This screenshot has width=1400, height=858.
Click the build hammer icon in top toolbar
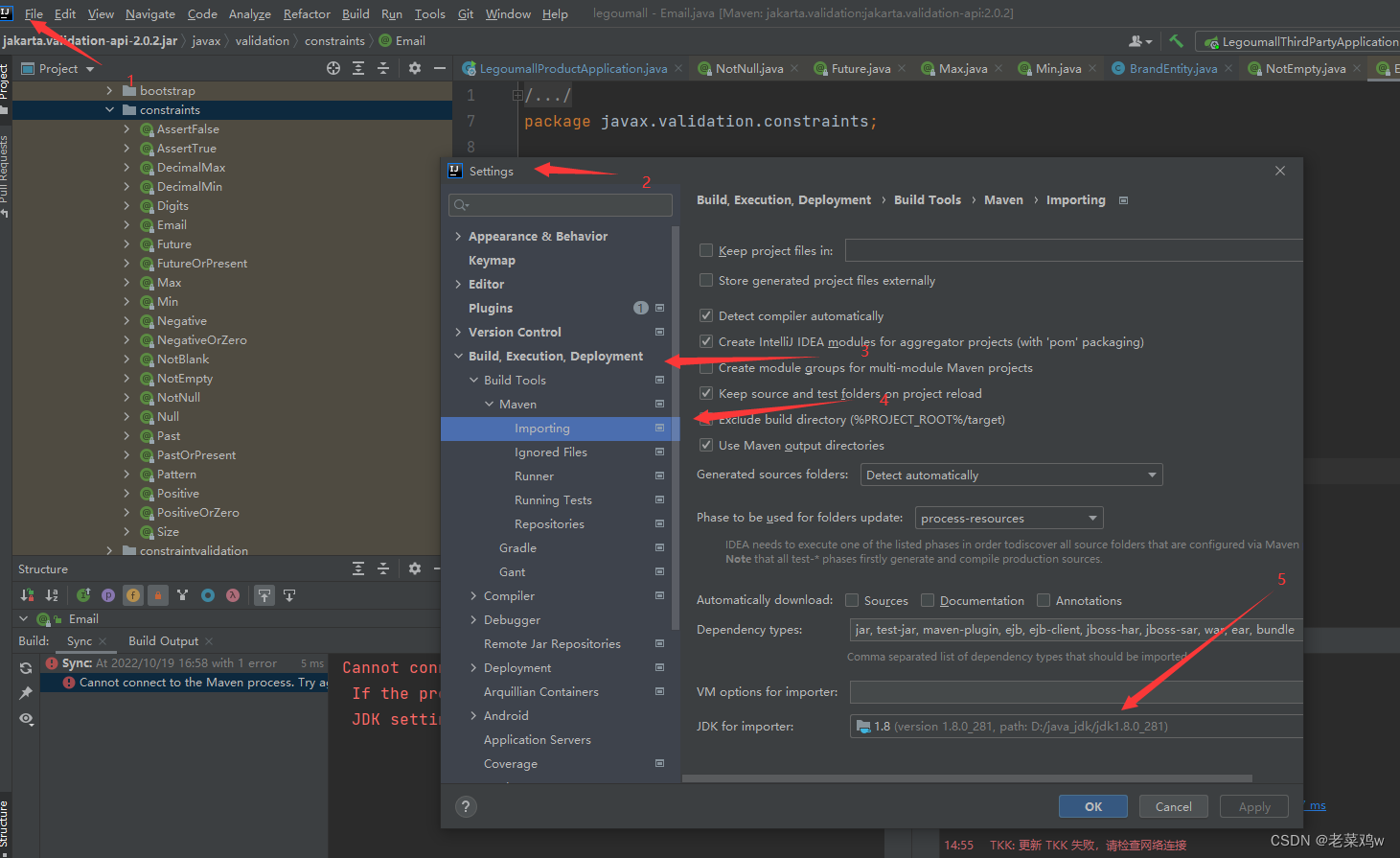click(1177, 41)
